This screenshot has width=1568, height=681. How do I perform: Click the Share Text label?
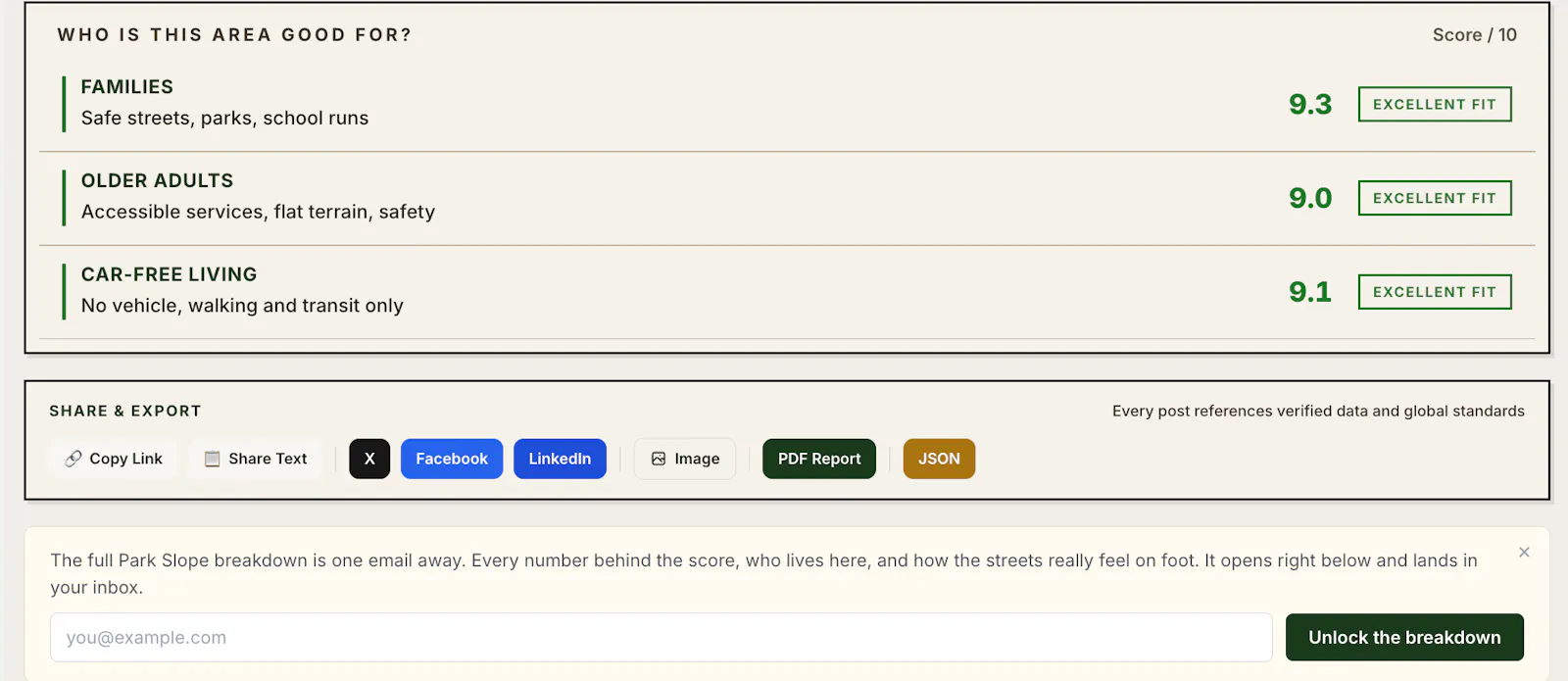pos(268,459)
